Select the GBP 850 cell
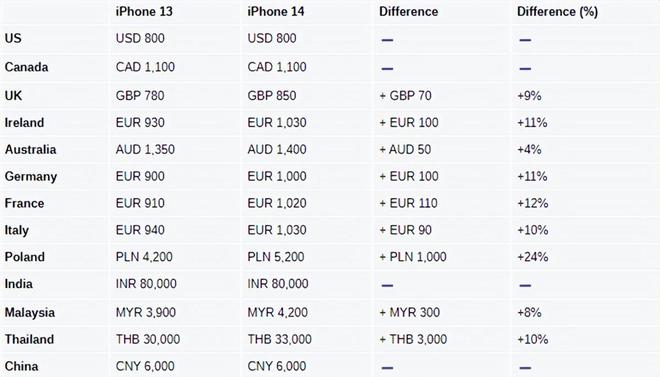 [x=272, y=96]
